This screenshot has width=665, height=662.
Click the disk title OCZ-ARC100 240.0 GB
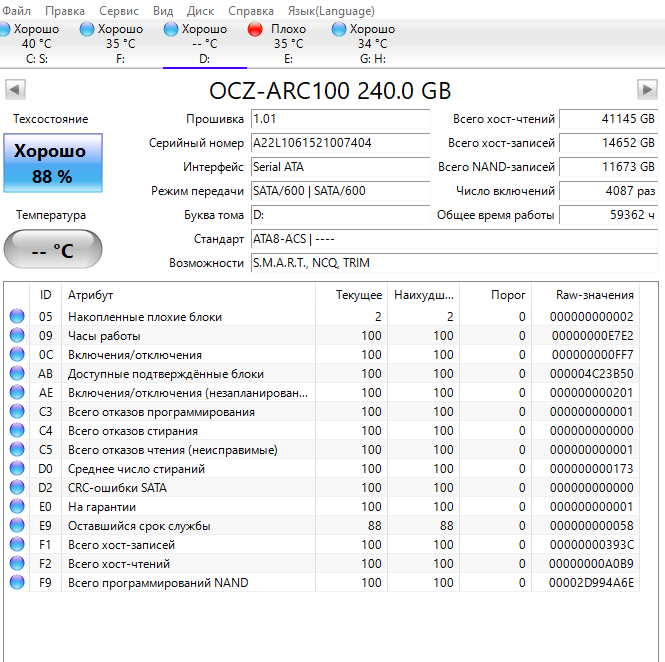click(x=330, y=91)
